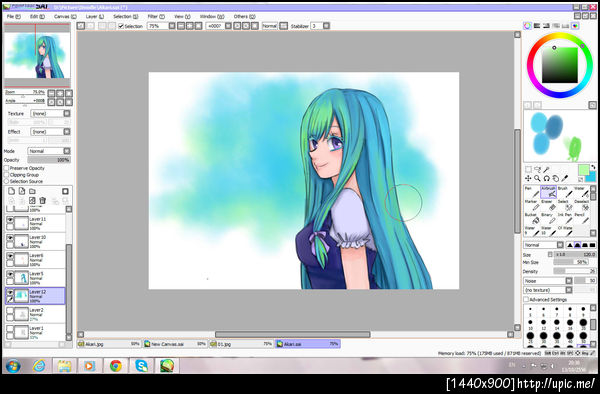Open Skype from the taskbar
The width and height of the screenshot is (600, 394).
141,366
